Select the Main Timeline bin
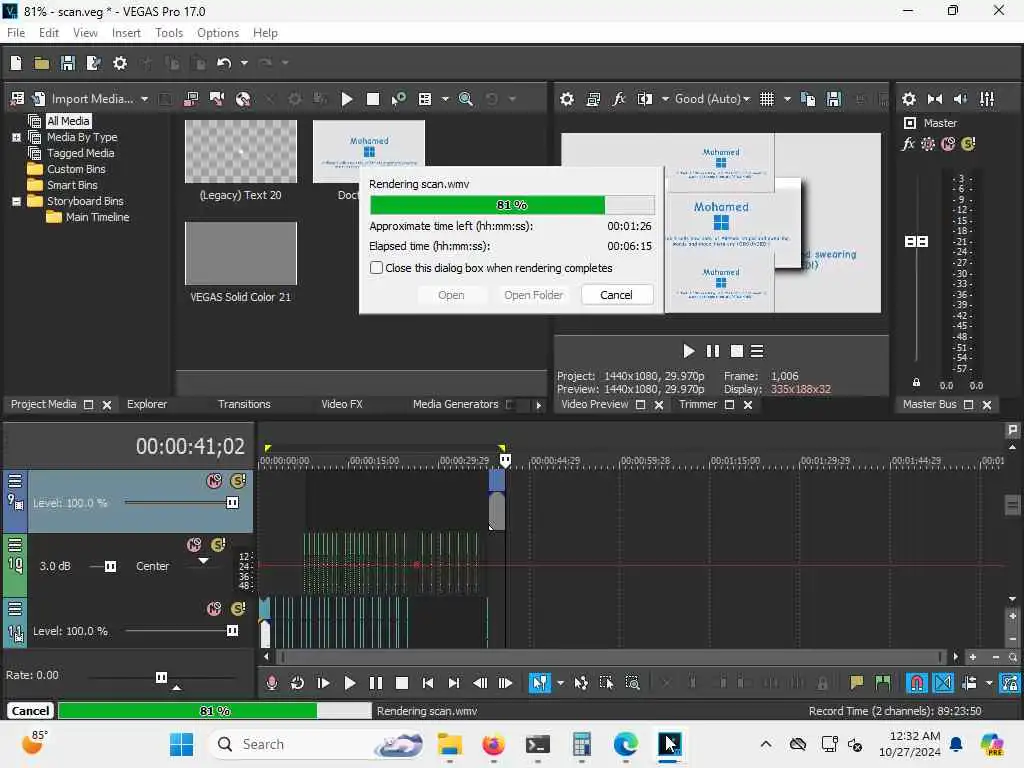Screen dimensions: 1024x768 [x=97, y=217]
